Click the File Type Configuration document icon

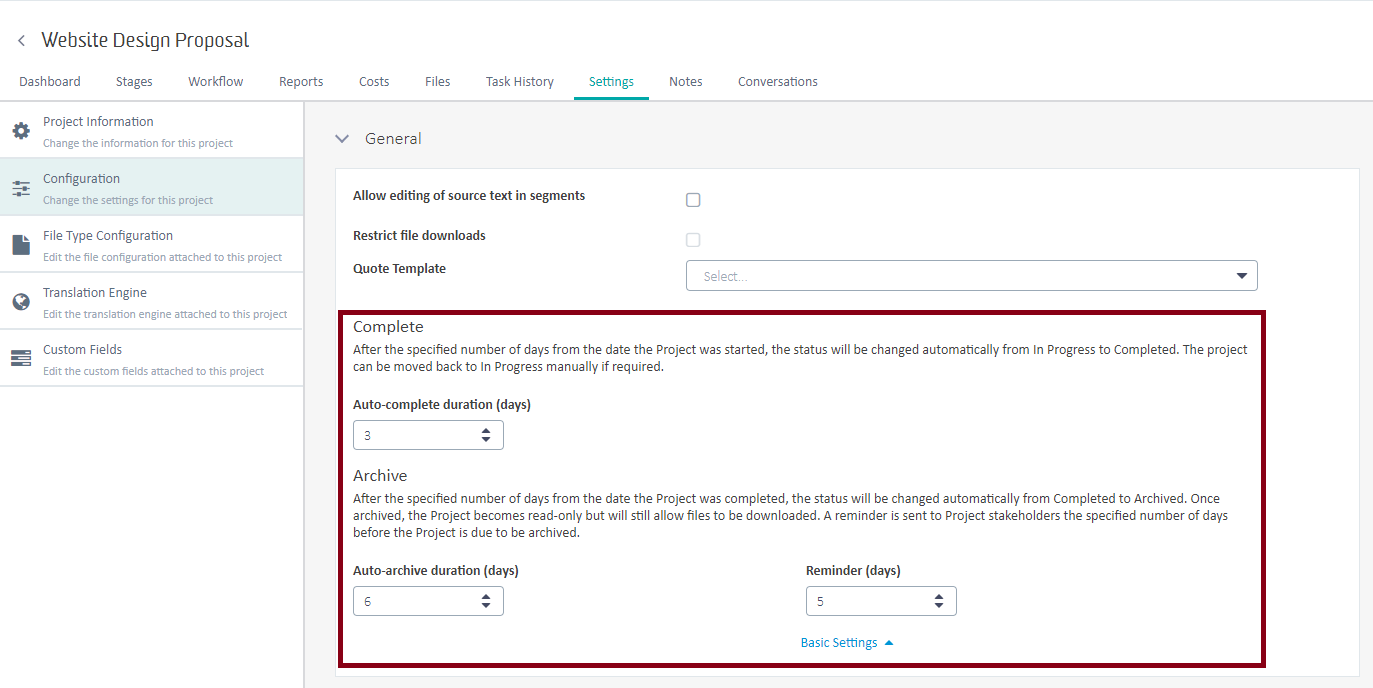click(21, 245)
